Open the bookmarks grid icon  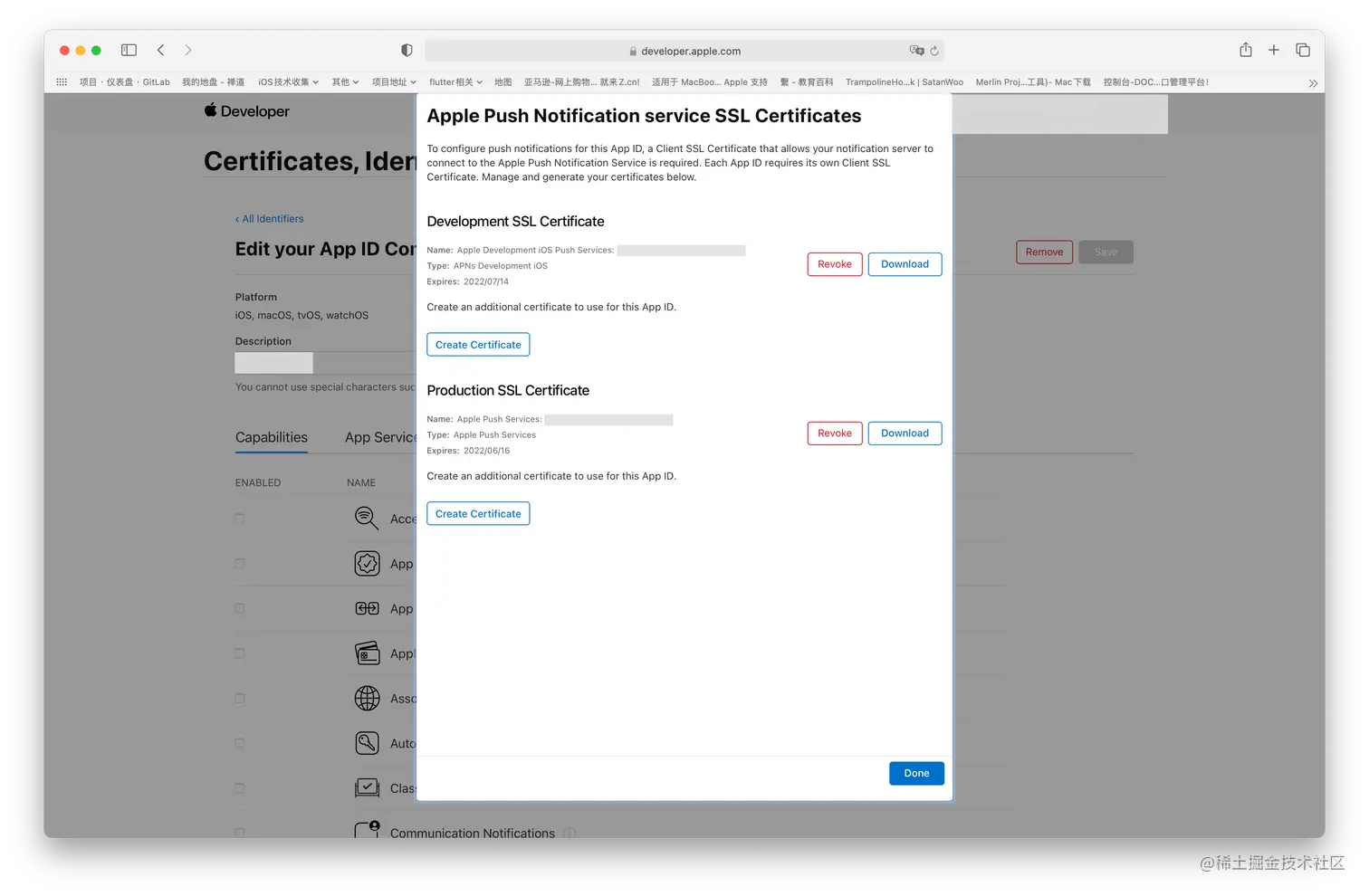(62, 81)
